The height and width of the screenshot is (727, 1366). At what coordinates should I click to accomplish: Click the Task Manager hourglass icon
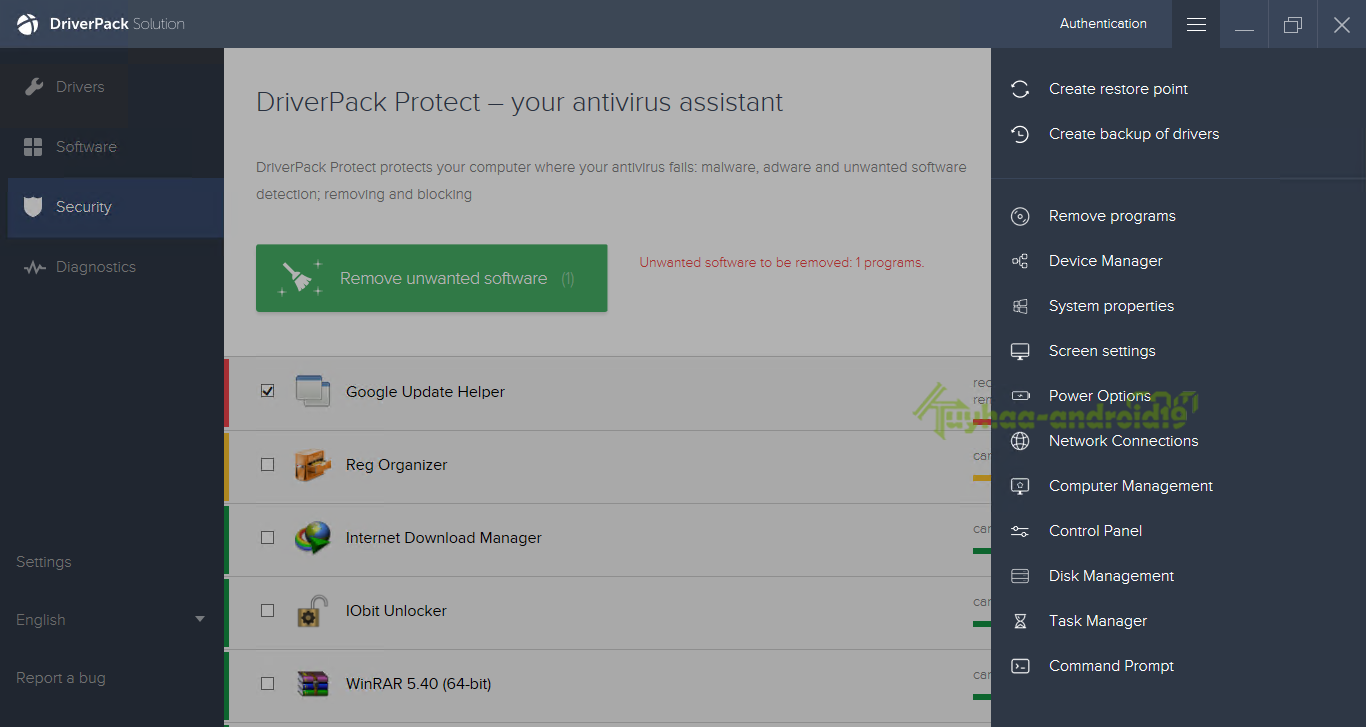pos(1020,621)
